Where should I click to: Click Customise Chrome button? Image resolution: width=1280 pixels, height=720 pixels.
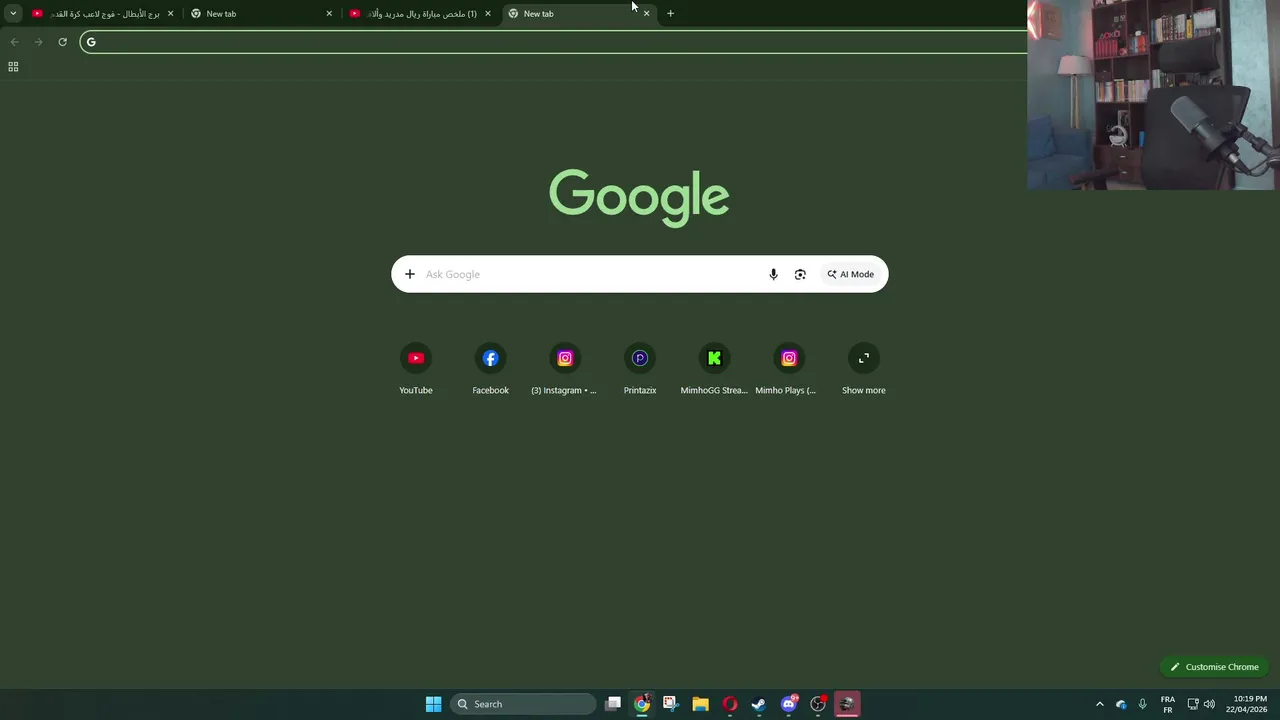point(1215,667)
